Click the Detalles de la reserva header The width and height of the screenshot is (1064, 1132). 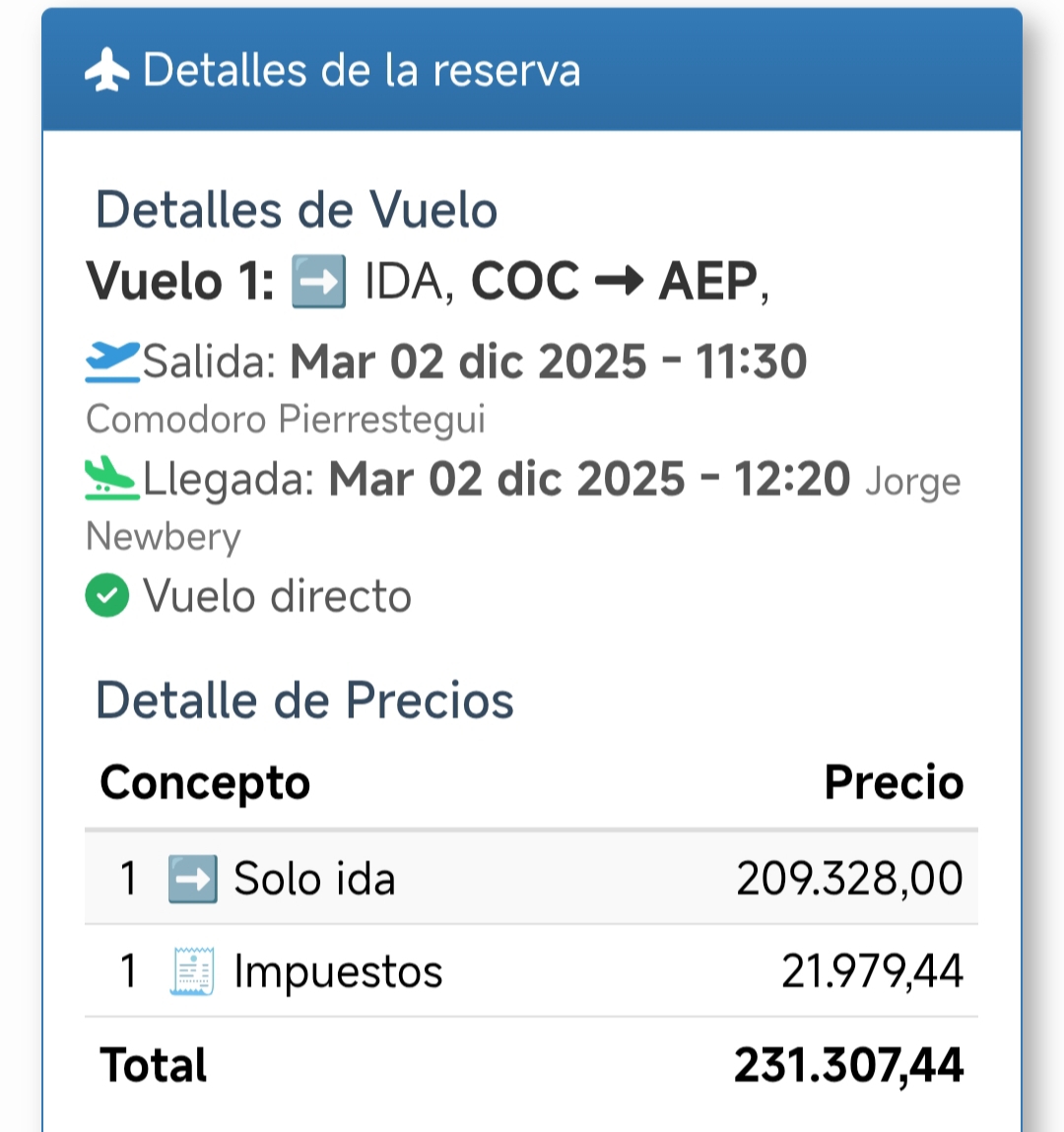[x=362, y=71]
